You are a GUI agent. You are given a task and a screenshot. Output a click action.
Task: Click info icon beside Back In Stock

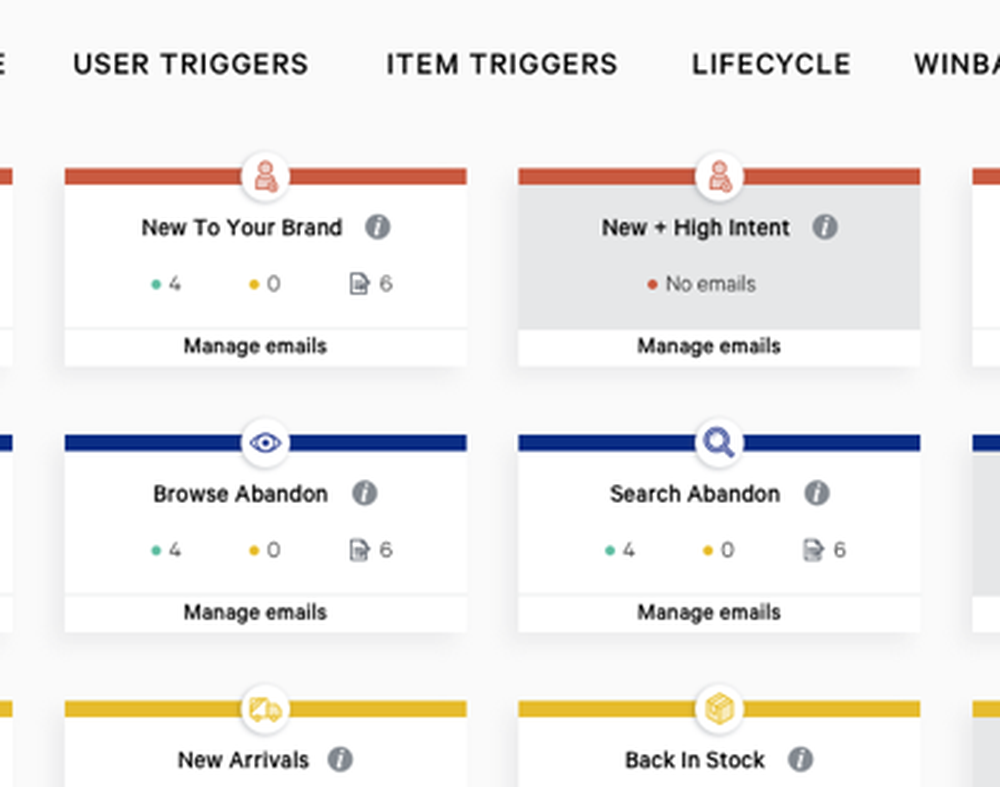click(x=800, y=759)
